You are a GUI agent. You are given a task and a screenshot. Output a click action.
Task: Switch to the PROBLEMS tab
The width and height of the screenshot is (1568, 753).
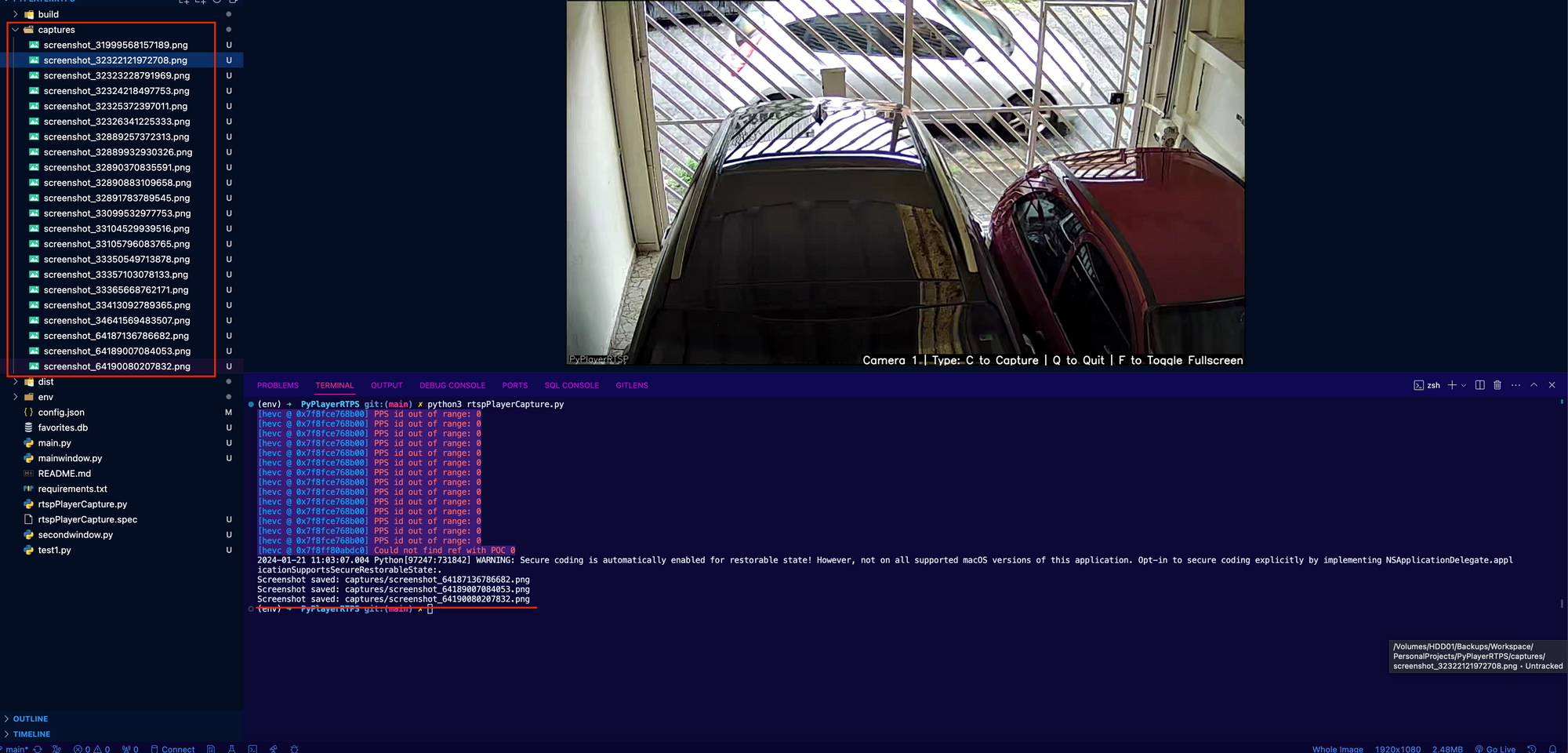pos(278,385)
